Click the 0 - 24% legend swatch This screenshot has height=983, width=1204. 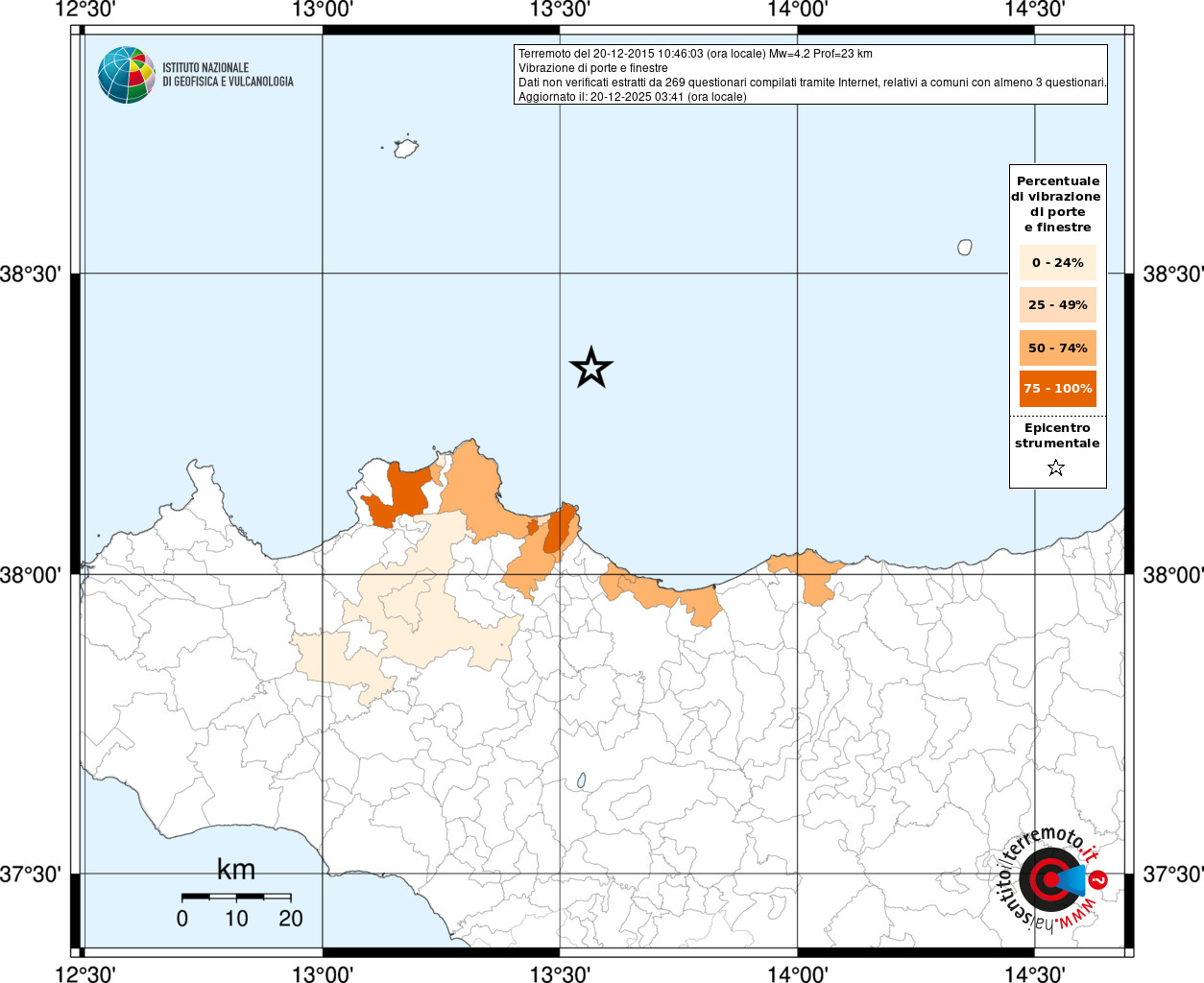pos(1058,262)
